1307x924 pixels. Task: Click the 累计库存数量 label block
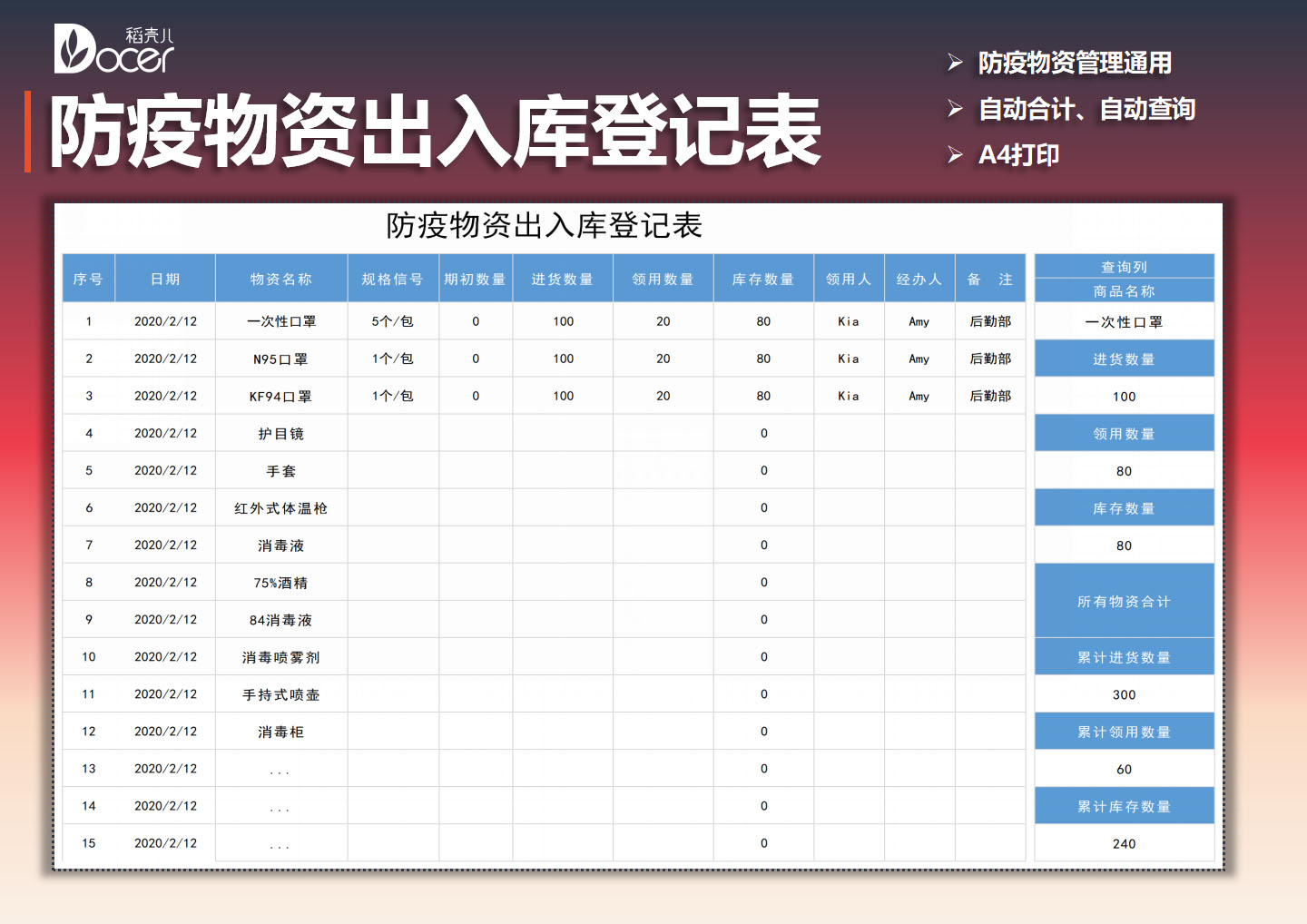pos(1124,805)
